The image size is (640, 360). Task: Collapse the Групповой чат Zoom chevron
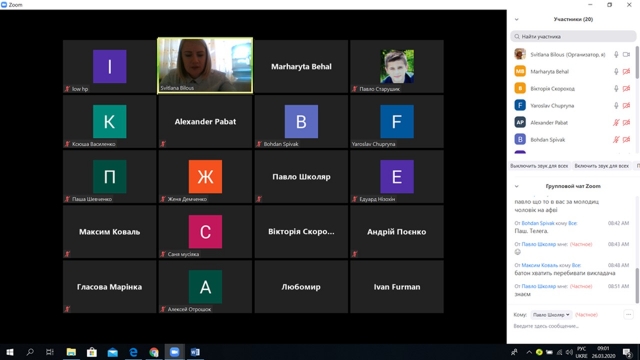(x=516, y=186)
